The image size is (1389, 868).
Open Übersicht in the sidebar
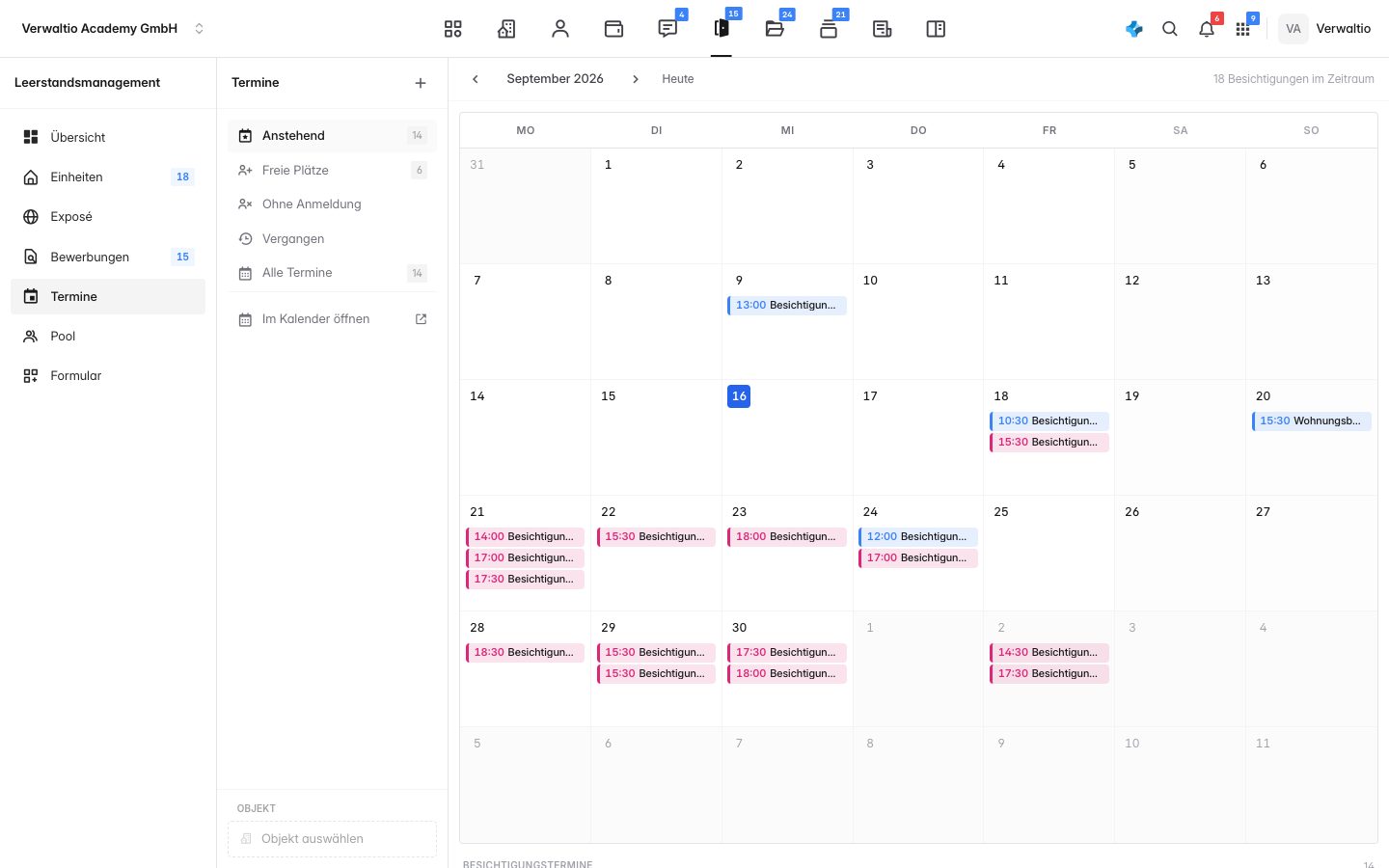(108, 137)
